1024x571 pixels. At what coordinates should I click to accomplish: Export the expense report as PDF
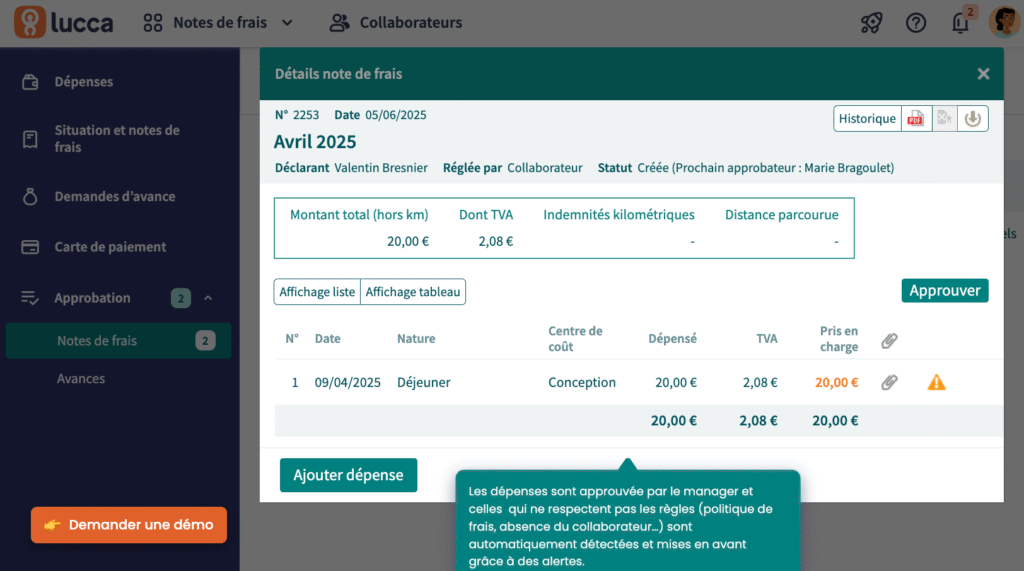coord(915,119)
